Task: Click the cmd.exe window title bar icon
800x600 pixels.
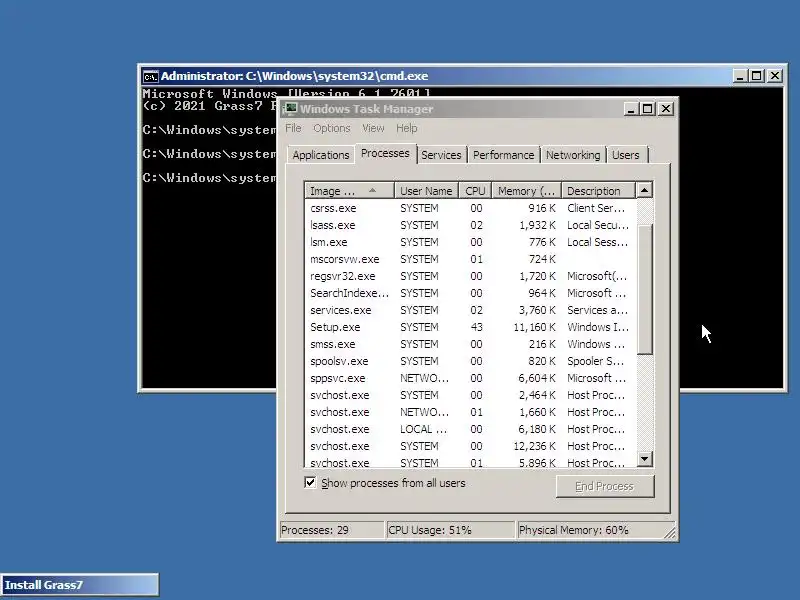Action: point(151,77)
